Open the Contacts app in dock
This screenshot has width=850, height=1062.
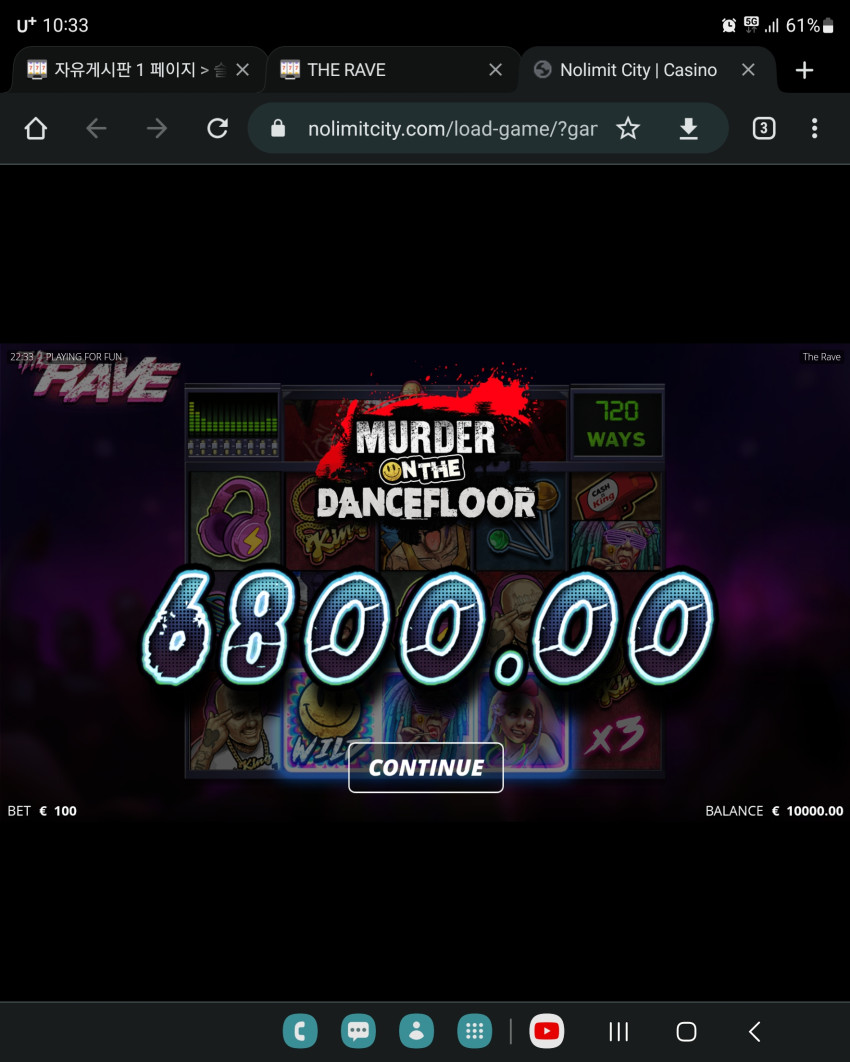[x=417, y=1031]
